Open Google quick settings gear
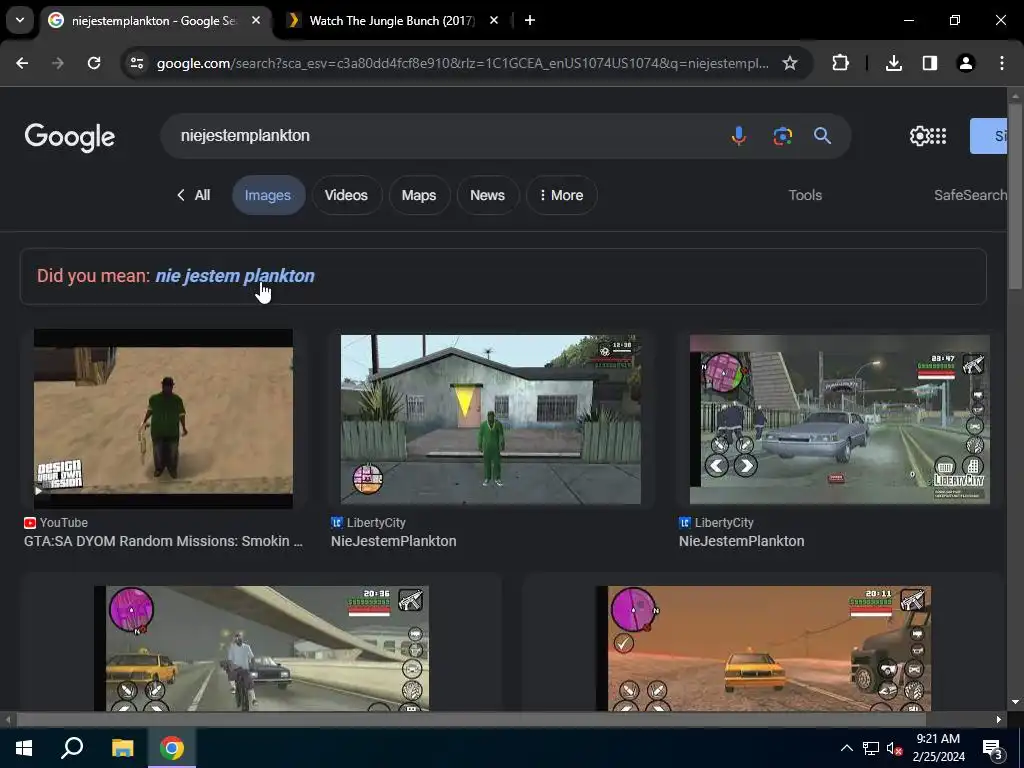 920,136
